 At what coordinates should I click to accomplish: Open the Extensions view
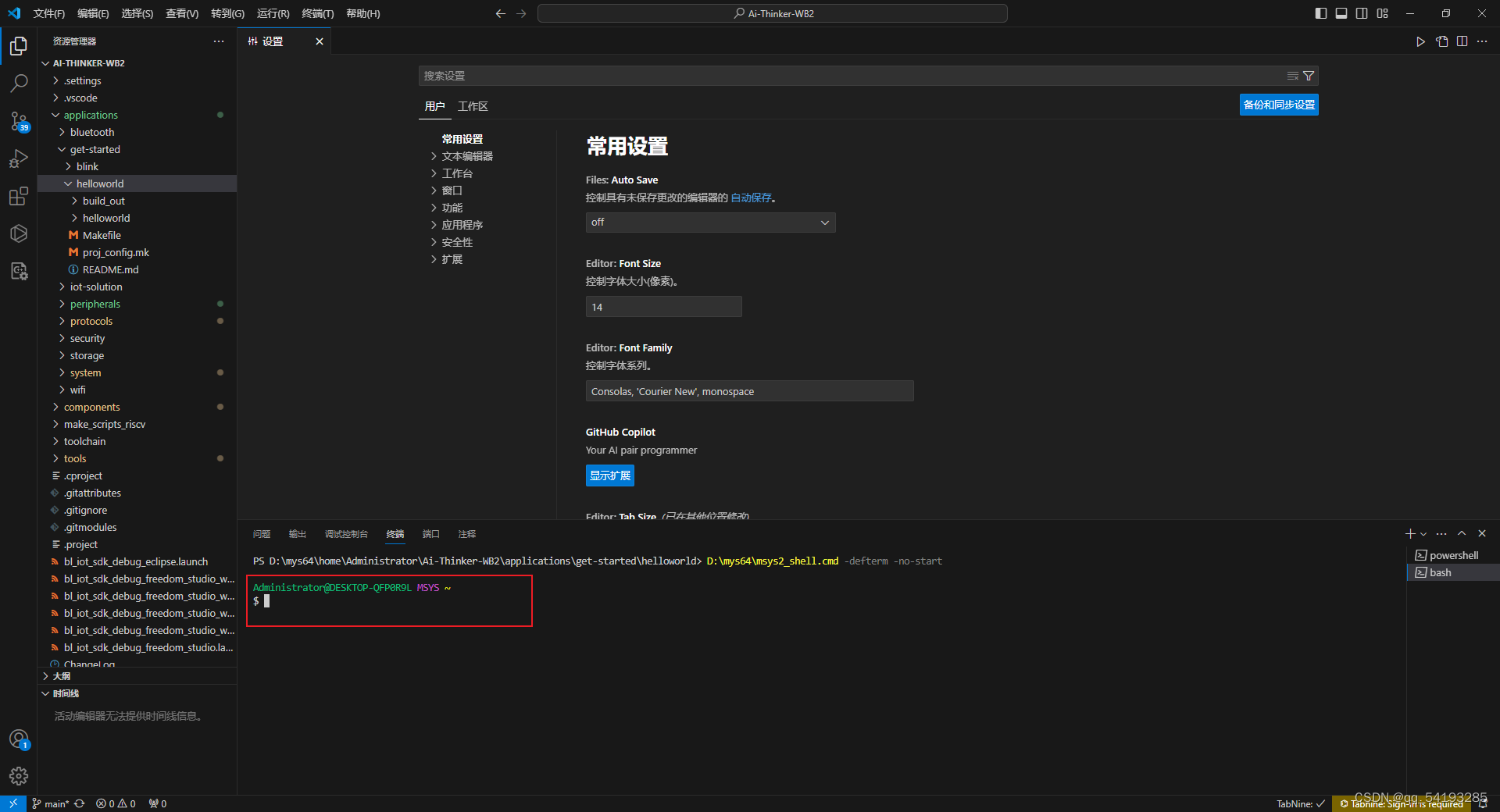pyautogui.click(x=19, y=196)
